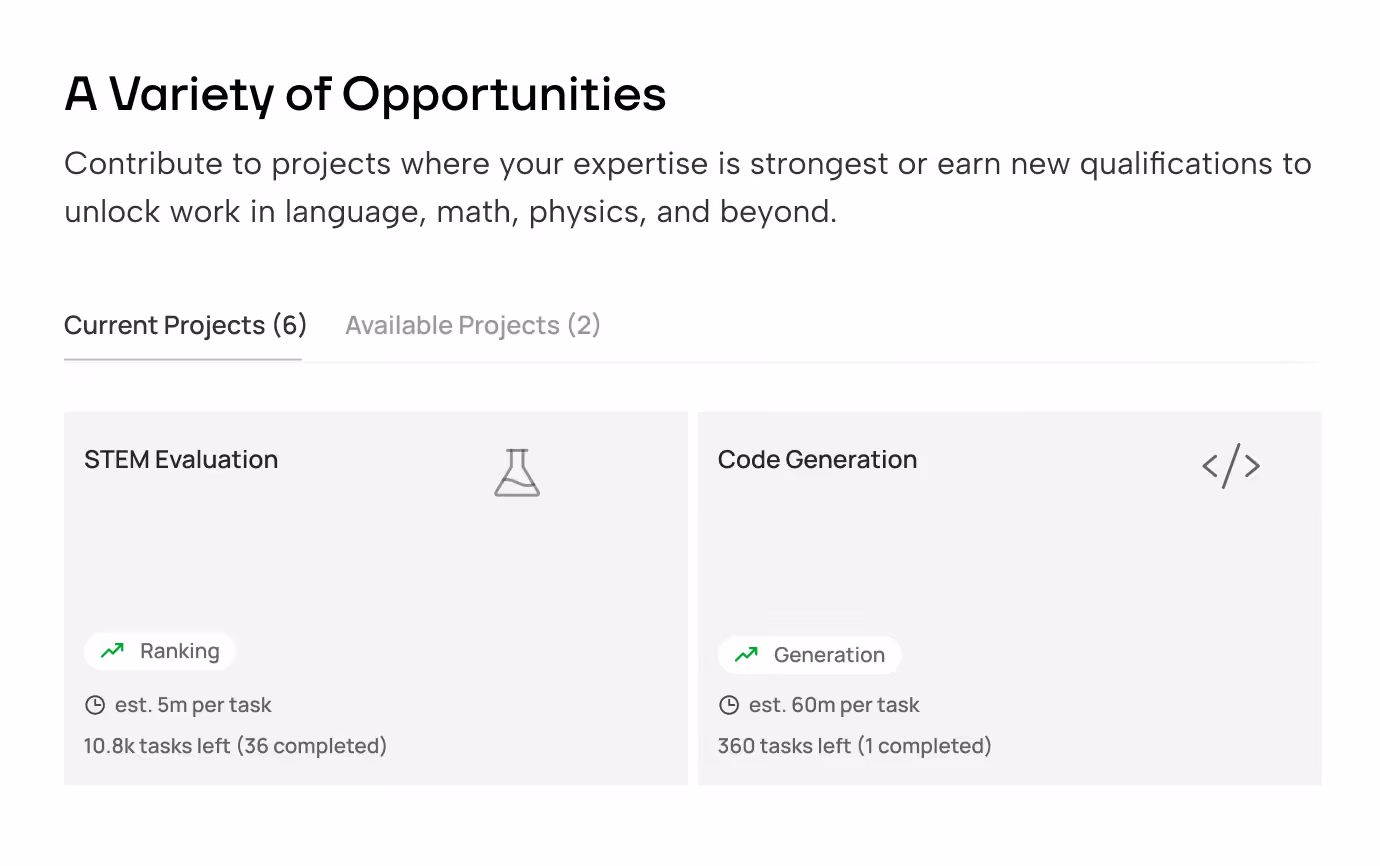The width and height of the screenshot is (1380, 866).
Task: Click the Ranking tag badge
Action: click(x=160, y=651)
